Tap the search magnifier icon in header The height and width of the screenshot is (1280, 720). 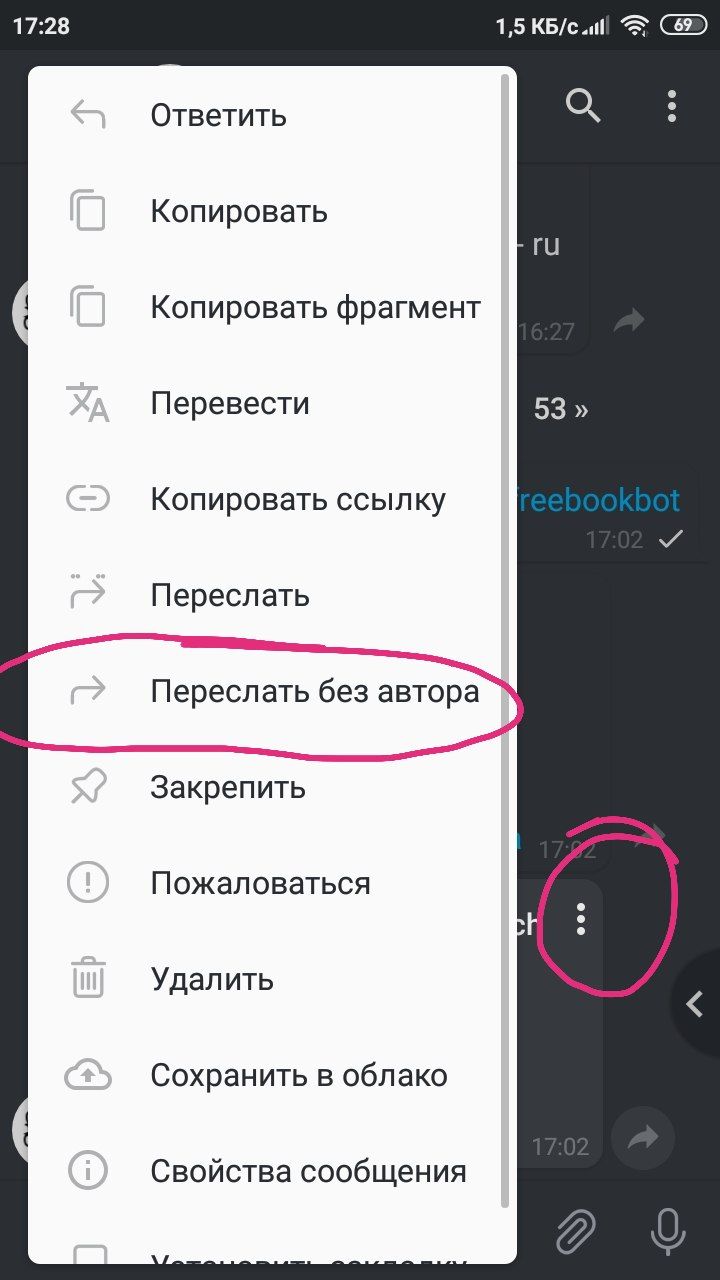tap(583, 105)
